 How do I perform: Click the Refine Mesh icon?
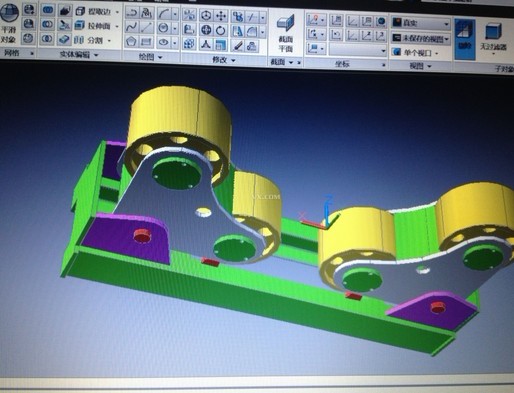pos(29,38)
